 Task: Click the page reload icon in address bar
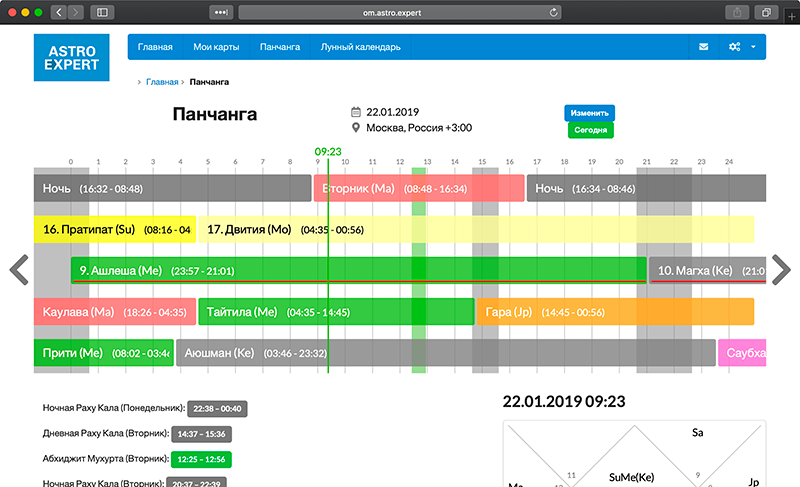(553, 12)
